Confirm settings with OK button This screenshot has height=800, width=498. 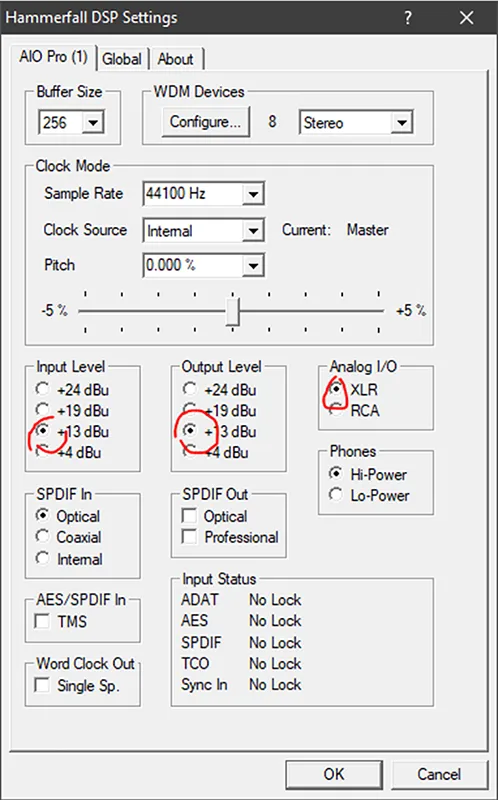click(334, 774)
